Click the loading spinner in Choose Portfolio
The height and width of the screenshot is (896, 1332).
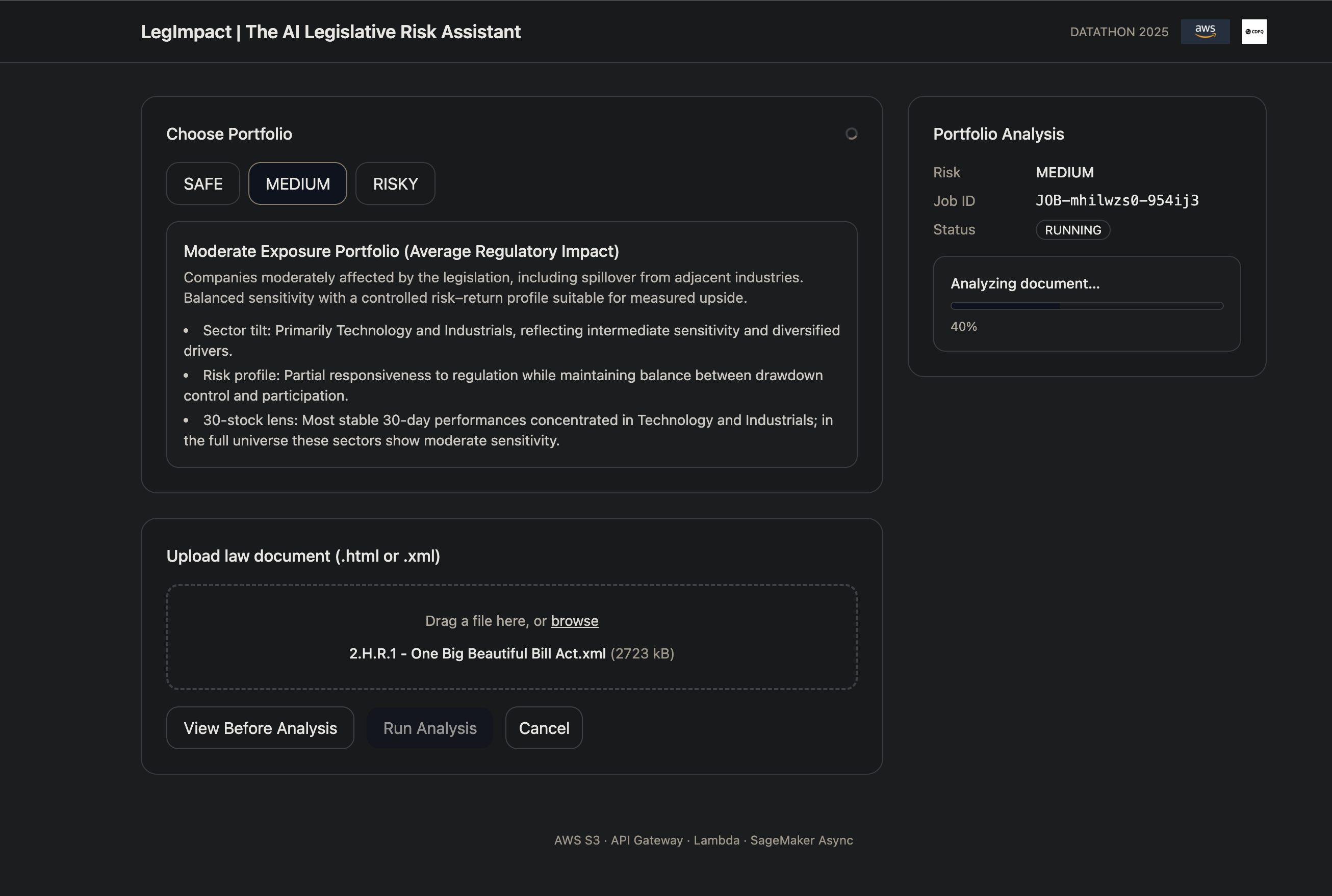coord(851,134)
